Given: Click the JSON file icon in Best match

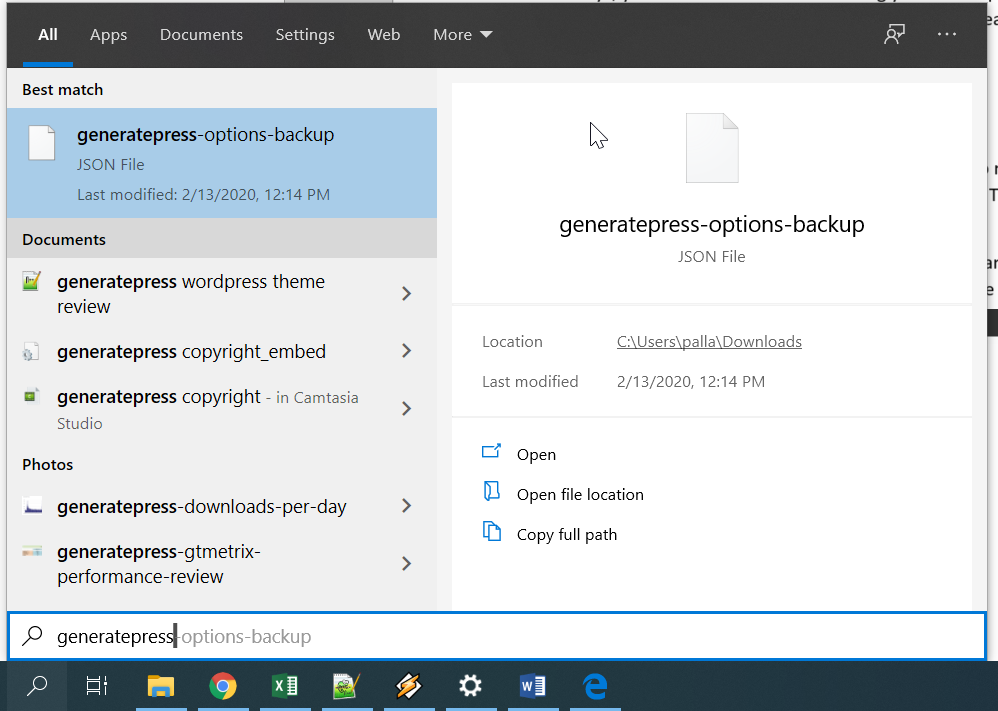Looking at the screenshot, I should [x=42, y=143].
